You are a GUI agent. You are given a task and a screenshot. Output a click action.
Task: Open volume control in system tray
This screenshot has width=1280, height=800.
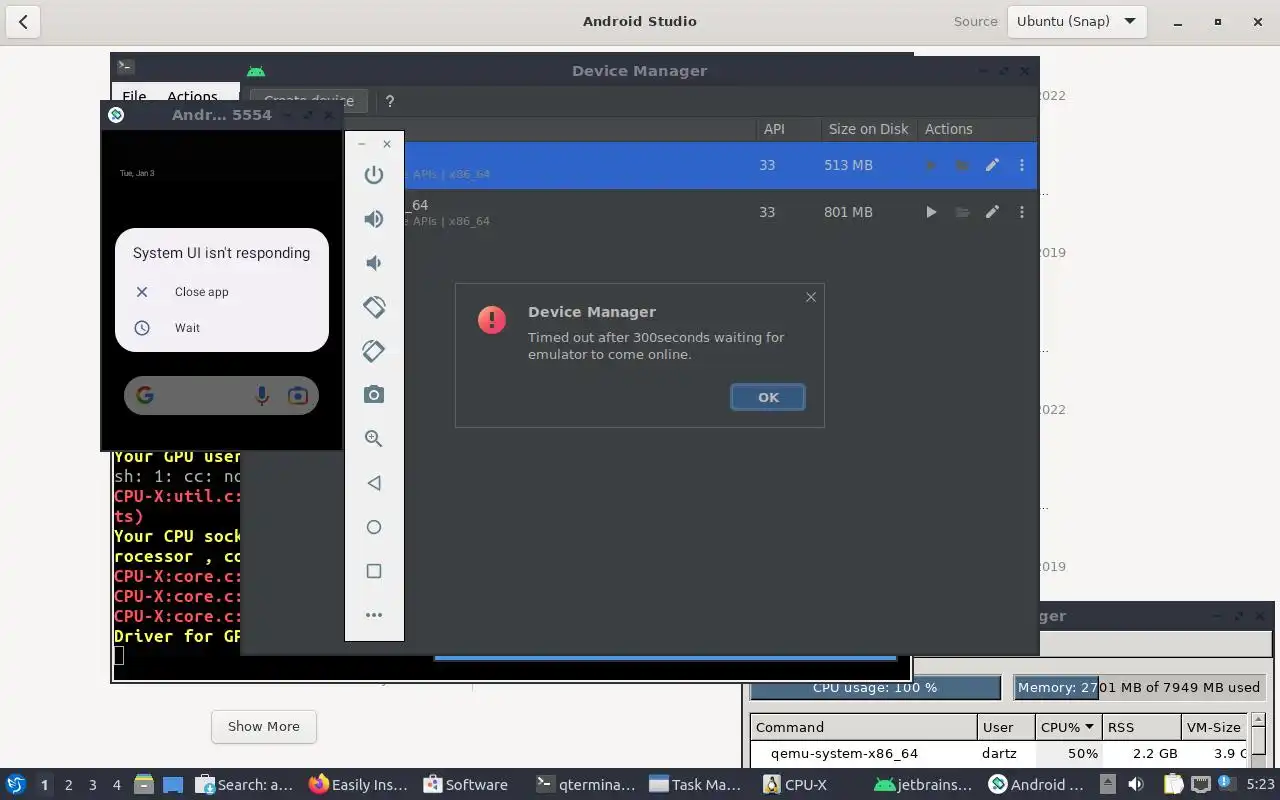[1136, 784]
